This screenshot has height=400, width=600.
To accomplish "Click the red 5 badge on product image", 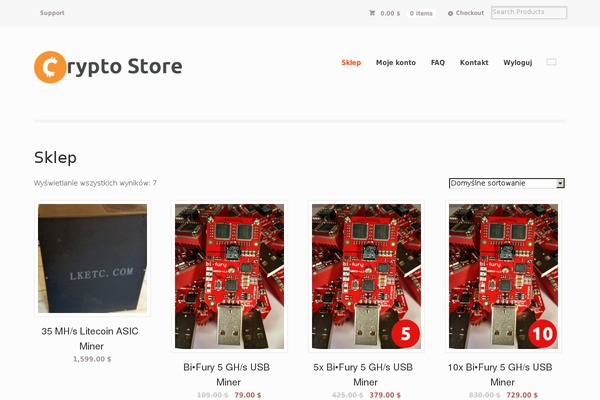I will (x=406, y=334).
